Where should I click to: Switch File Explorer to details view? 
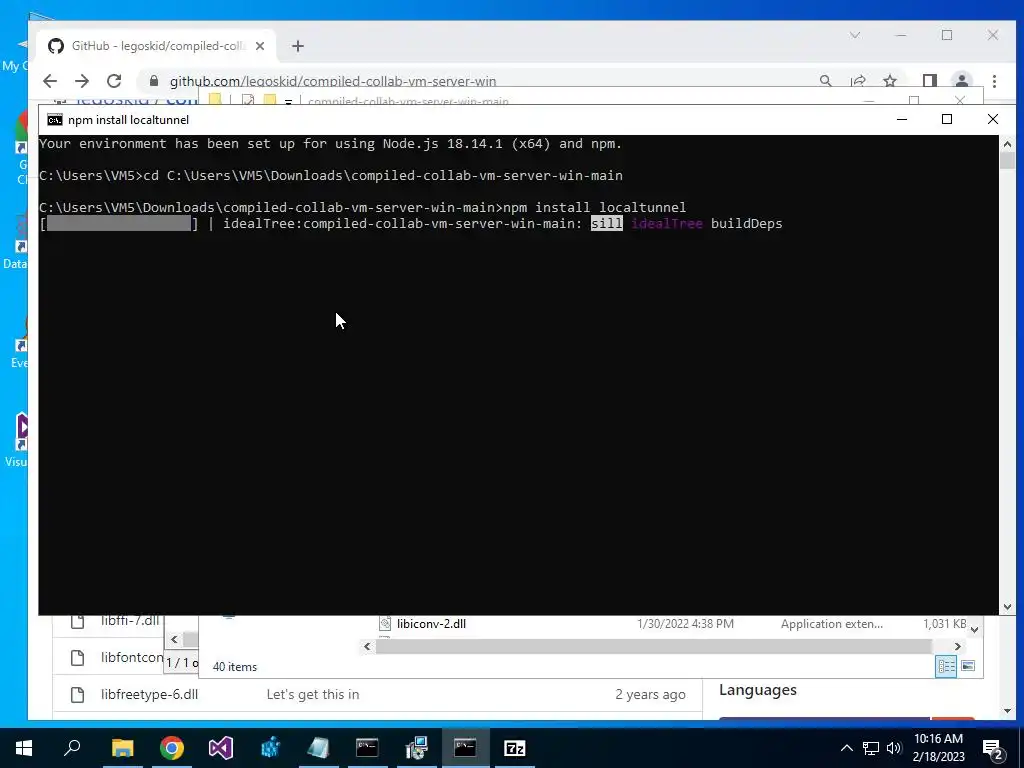[946, 666]
